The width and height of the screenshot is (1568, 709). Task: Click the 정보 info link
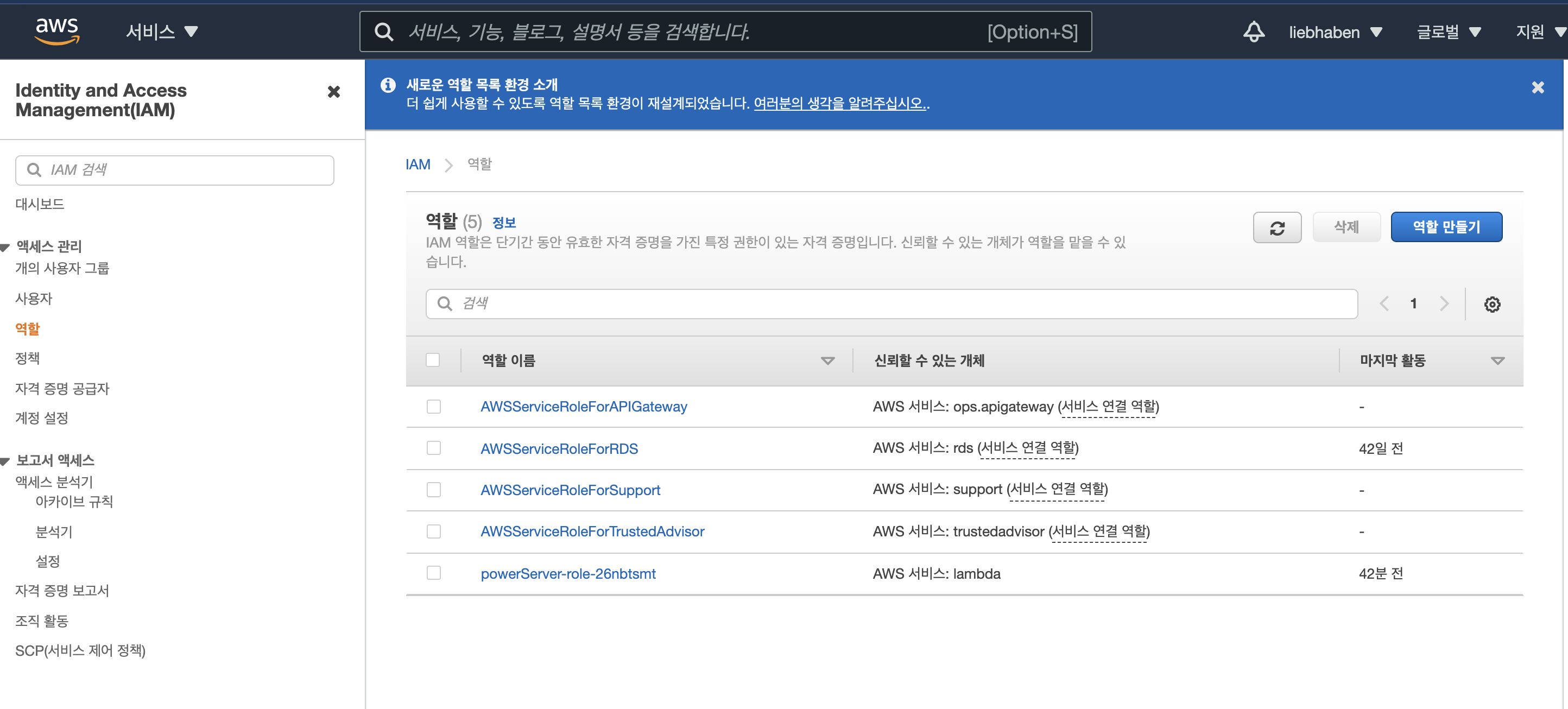pos(503,223)
